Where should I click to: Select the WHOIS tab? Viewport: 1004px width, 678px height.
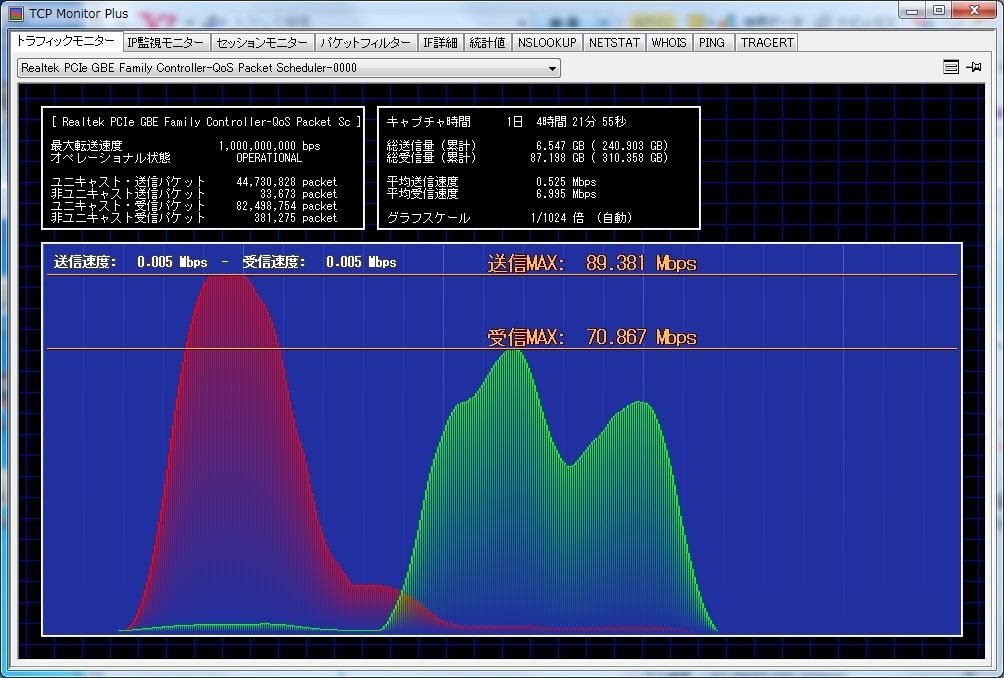pyautogui.click(x=669, y=43)
